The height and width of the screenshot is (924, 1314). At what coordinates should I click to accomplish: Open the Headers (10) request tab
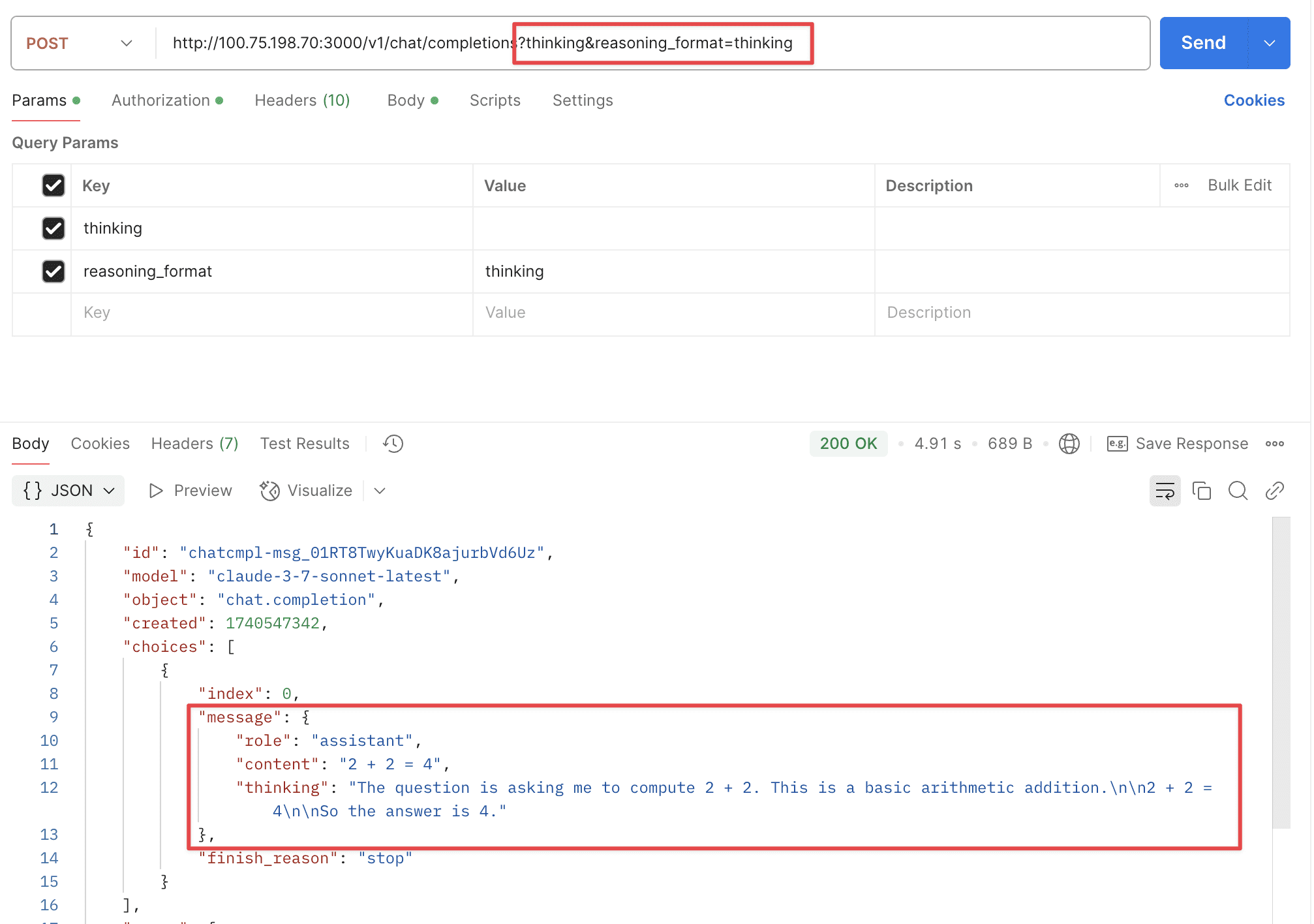click(x=302, y=100)
